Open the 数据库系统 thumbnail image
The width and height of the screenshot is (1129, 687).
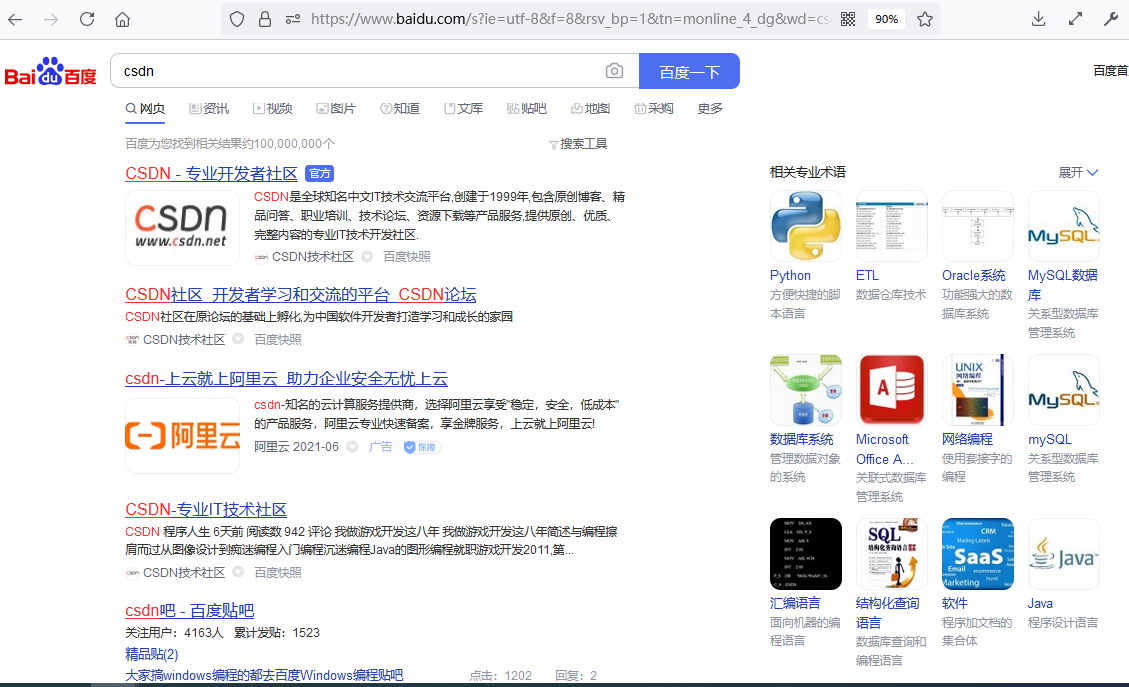coord(805,390)
